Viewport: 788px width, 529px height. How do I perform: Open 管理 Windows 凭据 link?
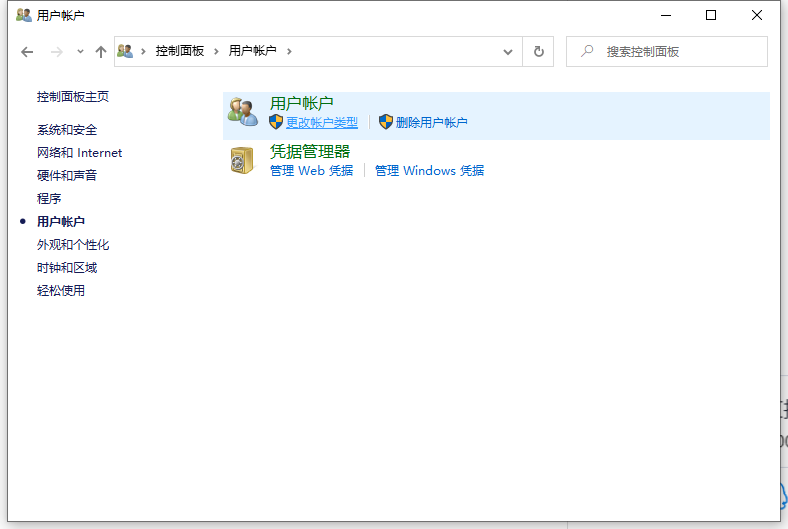(x=429, y=171)
